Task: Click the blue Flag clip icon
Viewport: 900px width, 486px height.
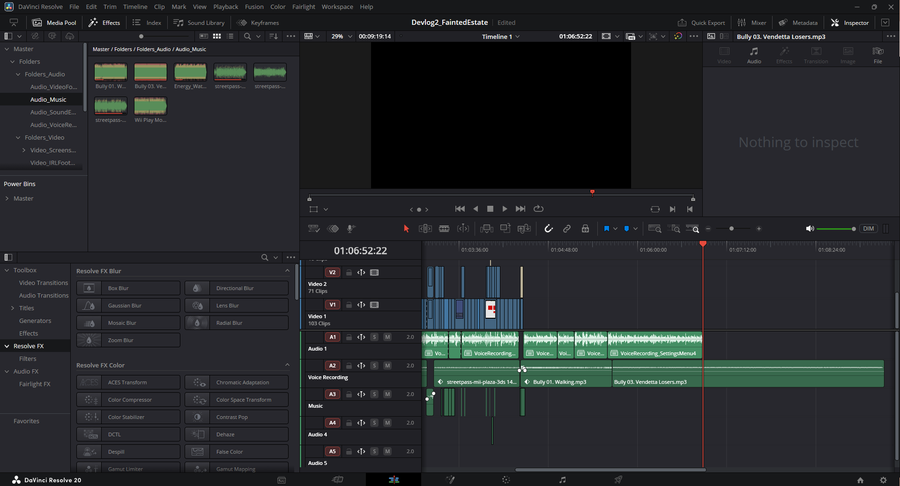Action: 606,229
